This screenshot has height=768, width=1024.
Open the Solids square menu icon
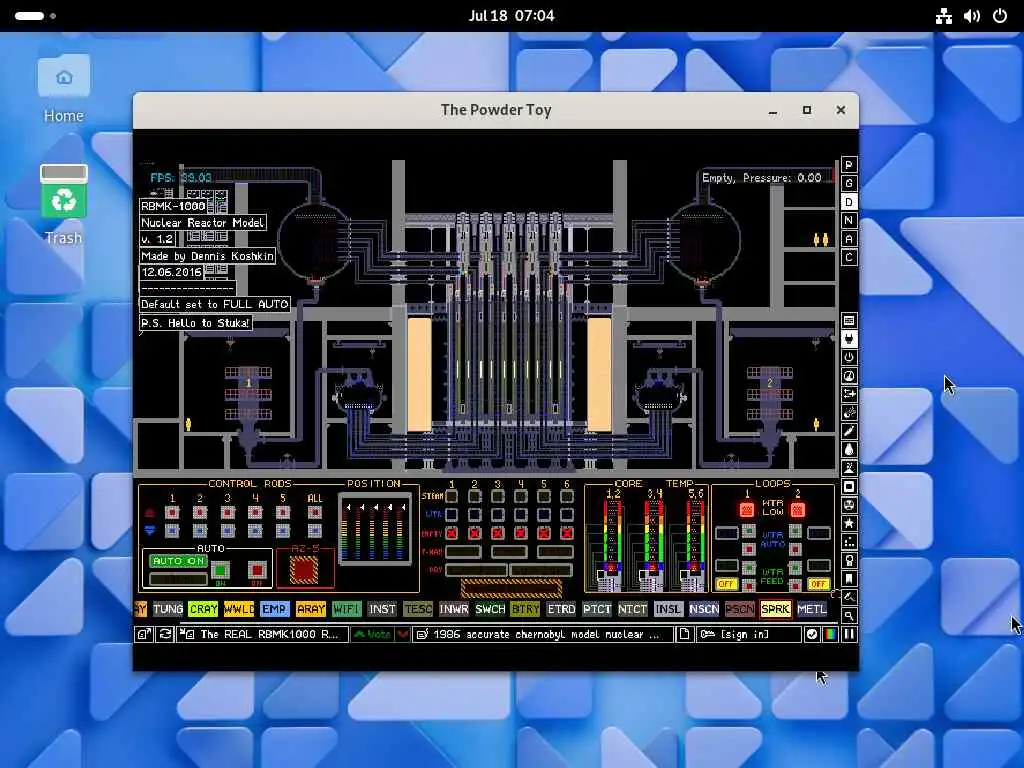[849, 487]
